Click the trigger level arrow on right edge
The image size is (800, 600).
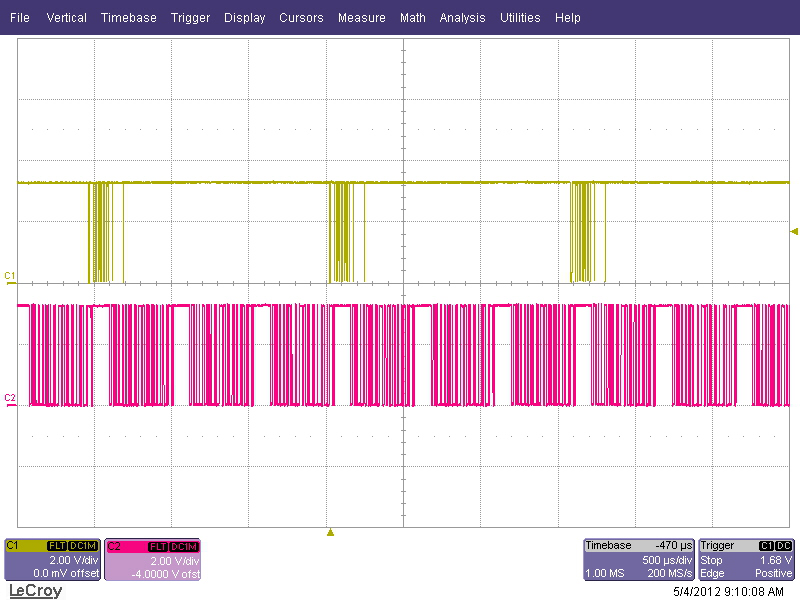(794, 232)
